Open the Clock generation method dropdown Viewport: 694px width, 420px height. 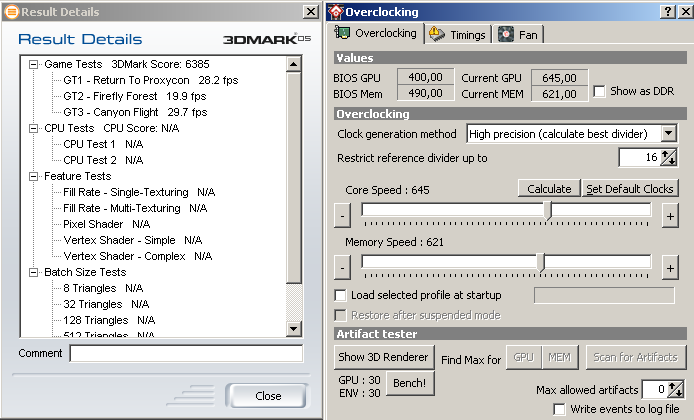click(669, 133)
